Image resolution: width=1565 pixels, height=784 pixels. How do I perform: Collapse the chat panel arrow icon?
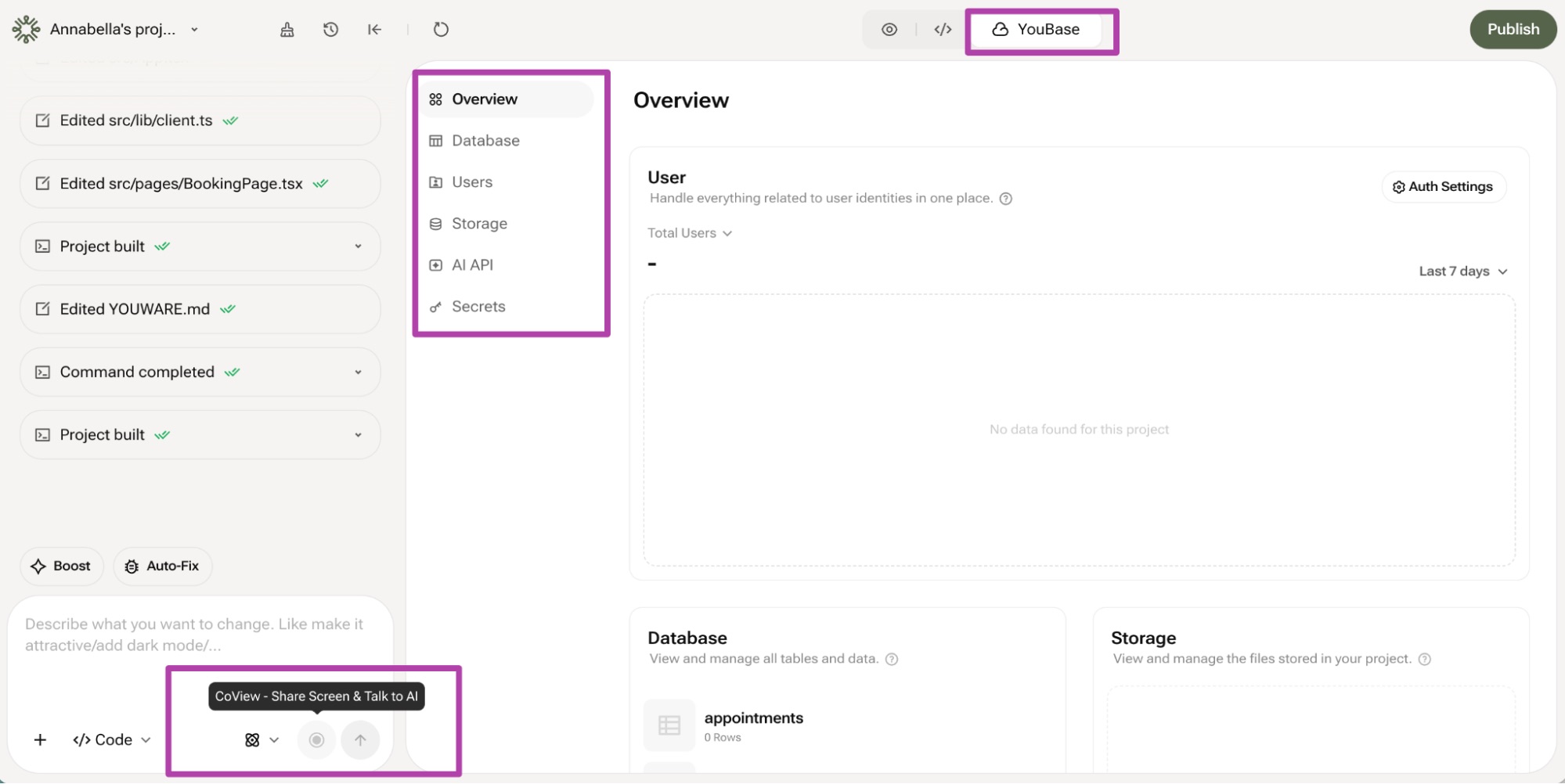point(374,30)
